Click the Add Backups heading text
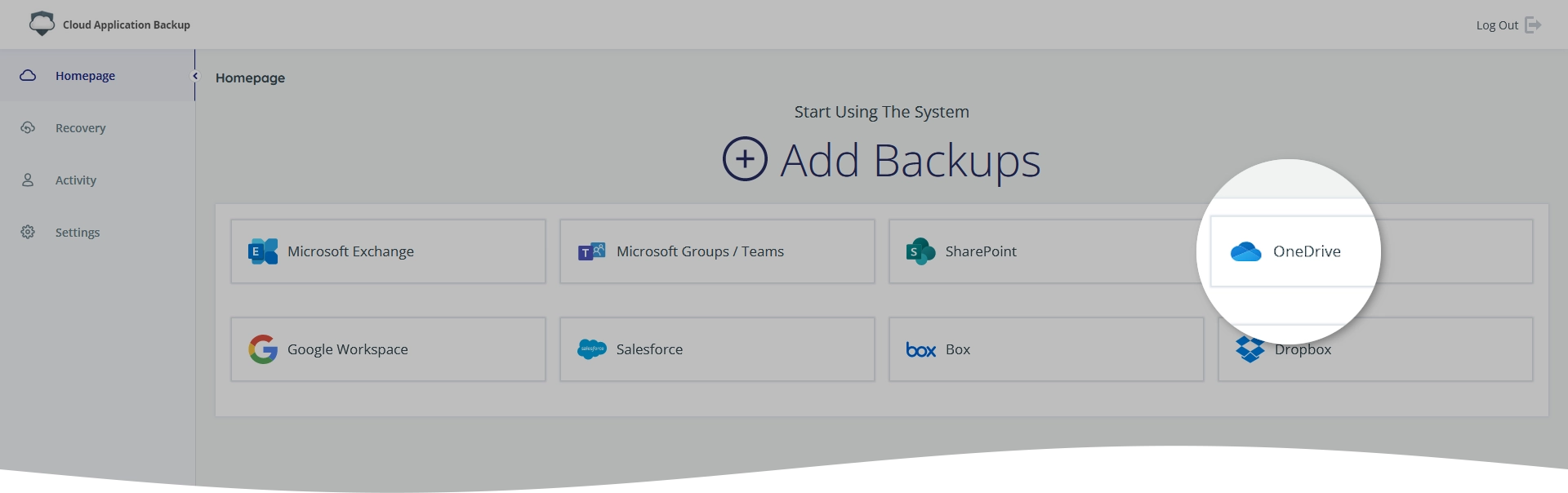 pos(911,161)
